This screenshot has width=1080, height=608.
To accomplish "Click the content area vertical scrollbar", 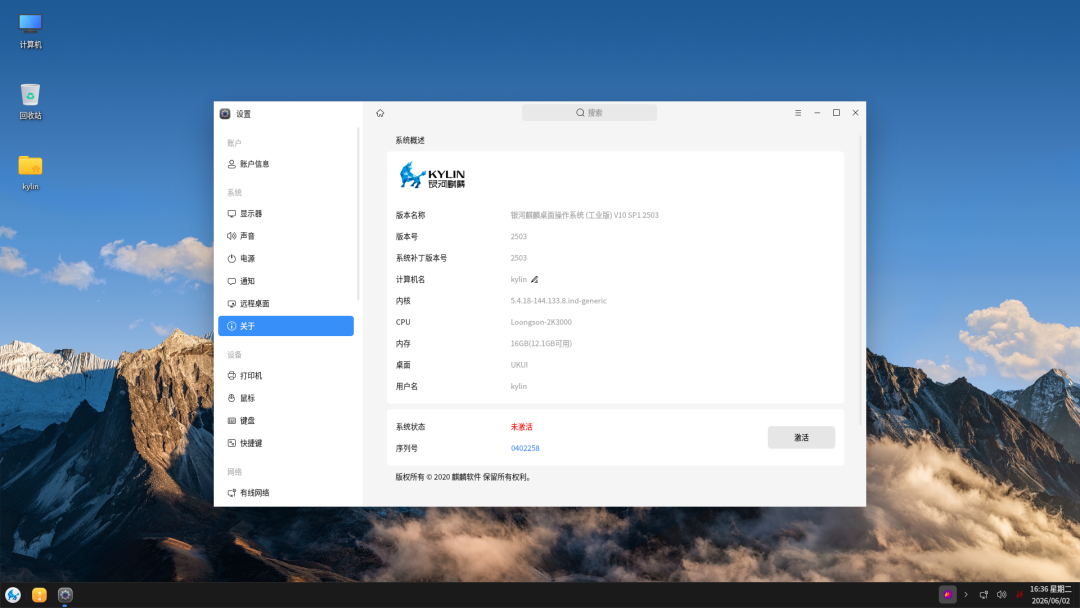I will tap(861, 279).
